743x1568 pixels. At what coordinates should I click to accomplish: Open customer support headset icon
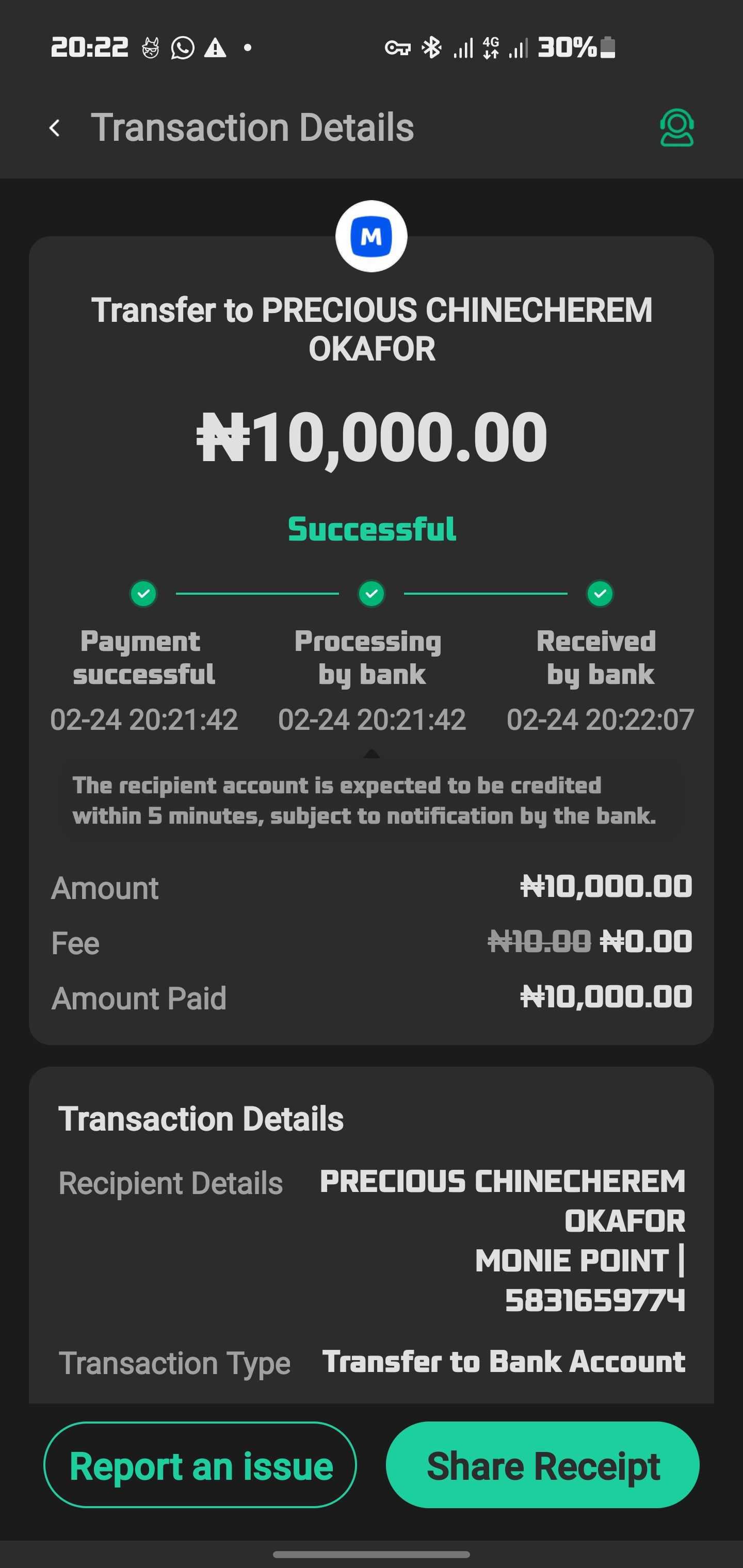(676, 128)
